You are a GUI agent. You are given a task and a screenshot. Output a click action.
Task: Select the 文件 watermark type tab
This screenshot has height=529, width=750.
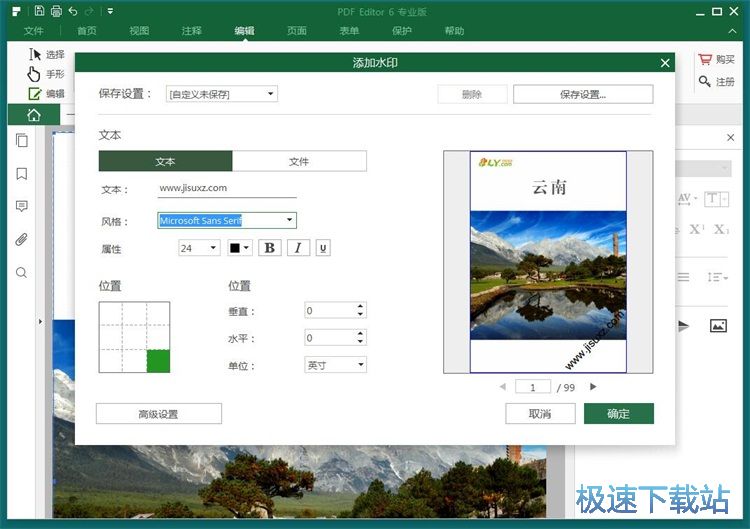tap(299, 161)
